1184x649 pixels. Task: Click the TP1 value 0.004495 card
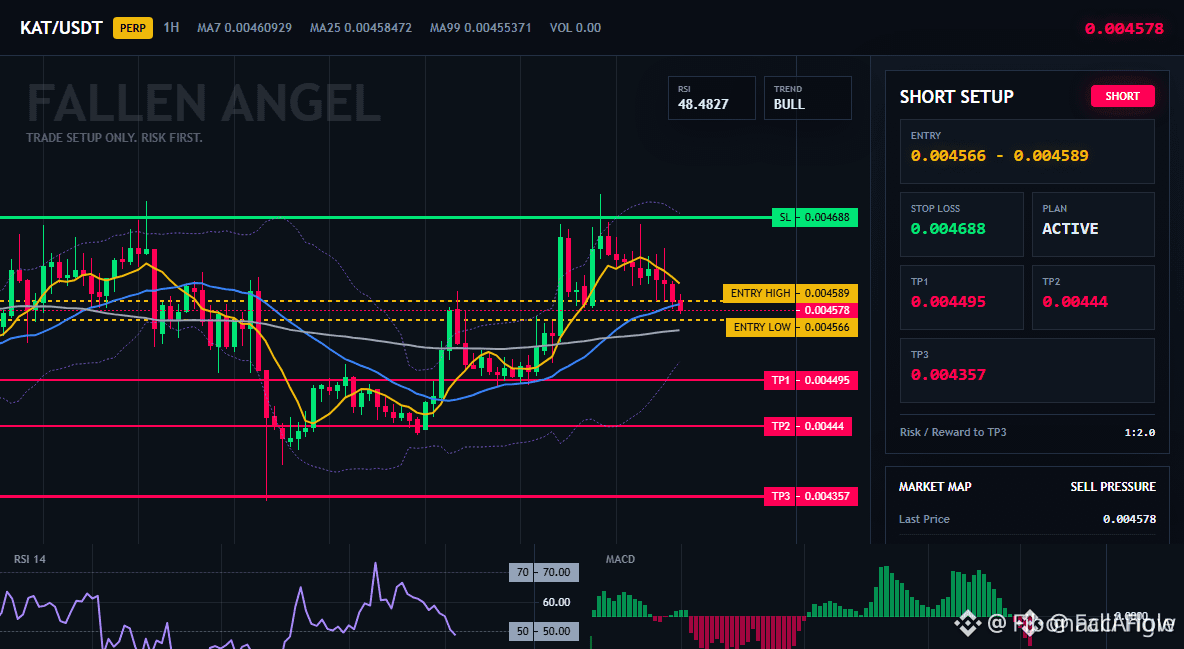pos(961,297)
